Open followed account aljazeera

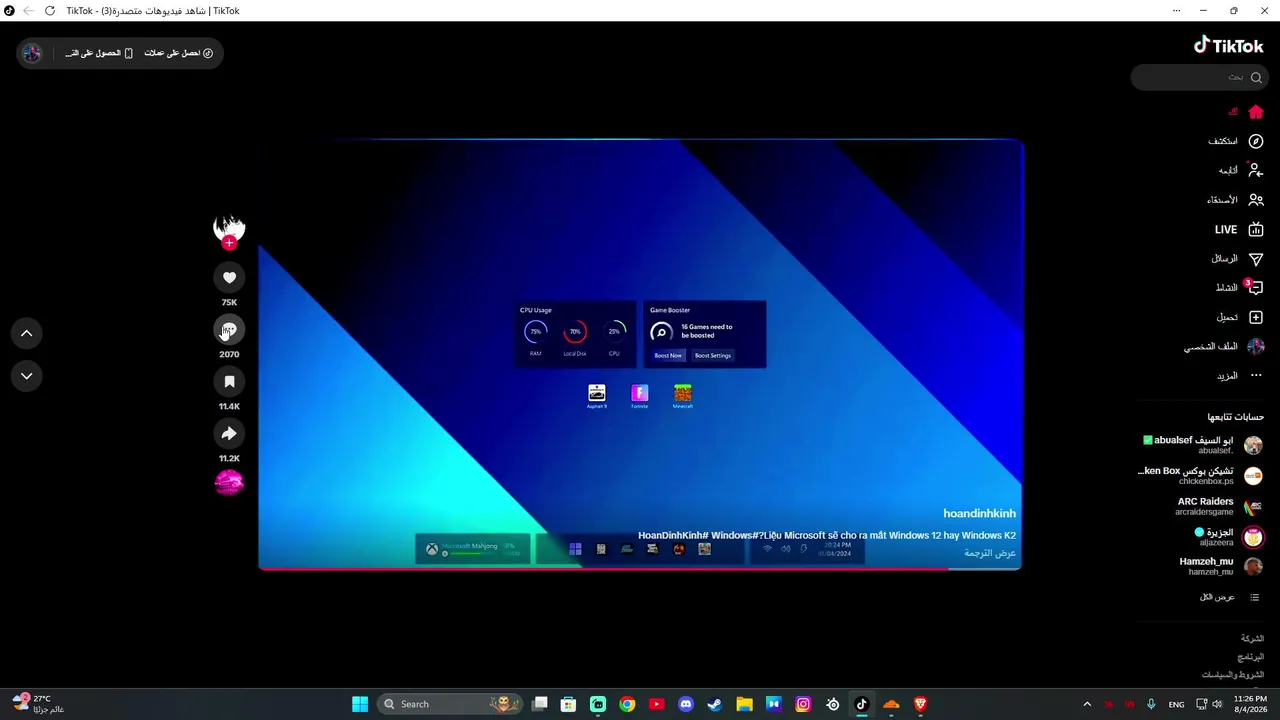[x=1230, y=537]
